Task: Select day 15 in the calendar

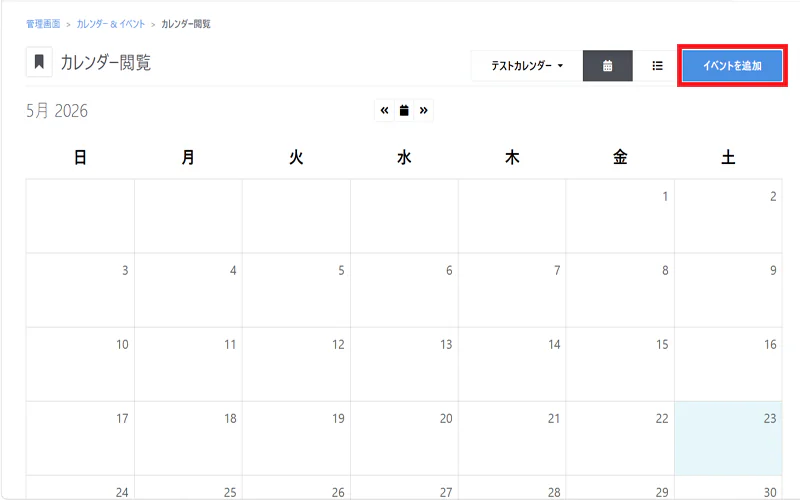Action: (x=620, y=364)
